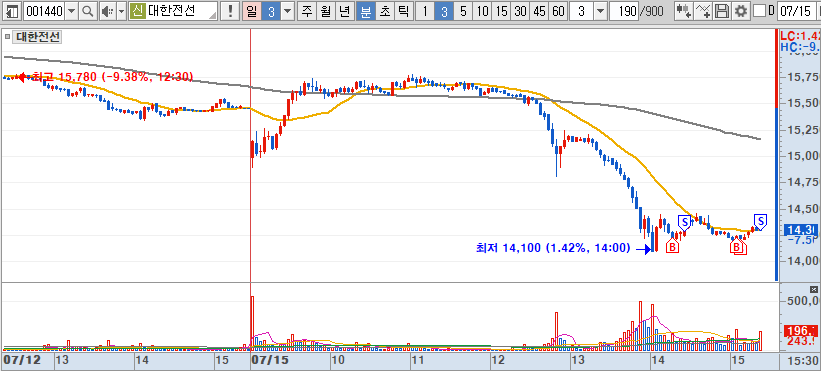Switch to 틱 tick chart
The width and height of the screenshot is (821, 371).
coord(403,11)
